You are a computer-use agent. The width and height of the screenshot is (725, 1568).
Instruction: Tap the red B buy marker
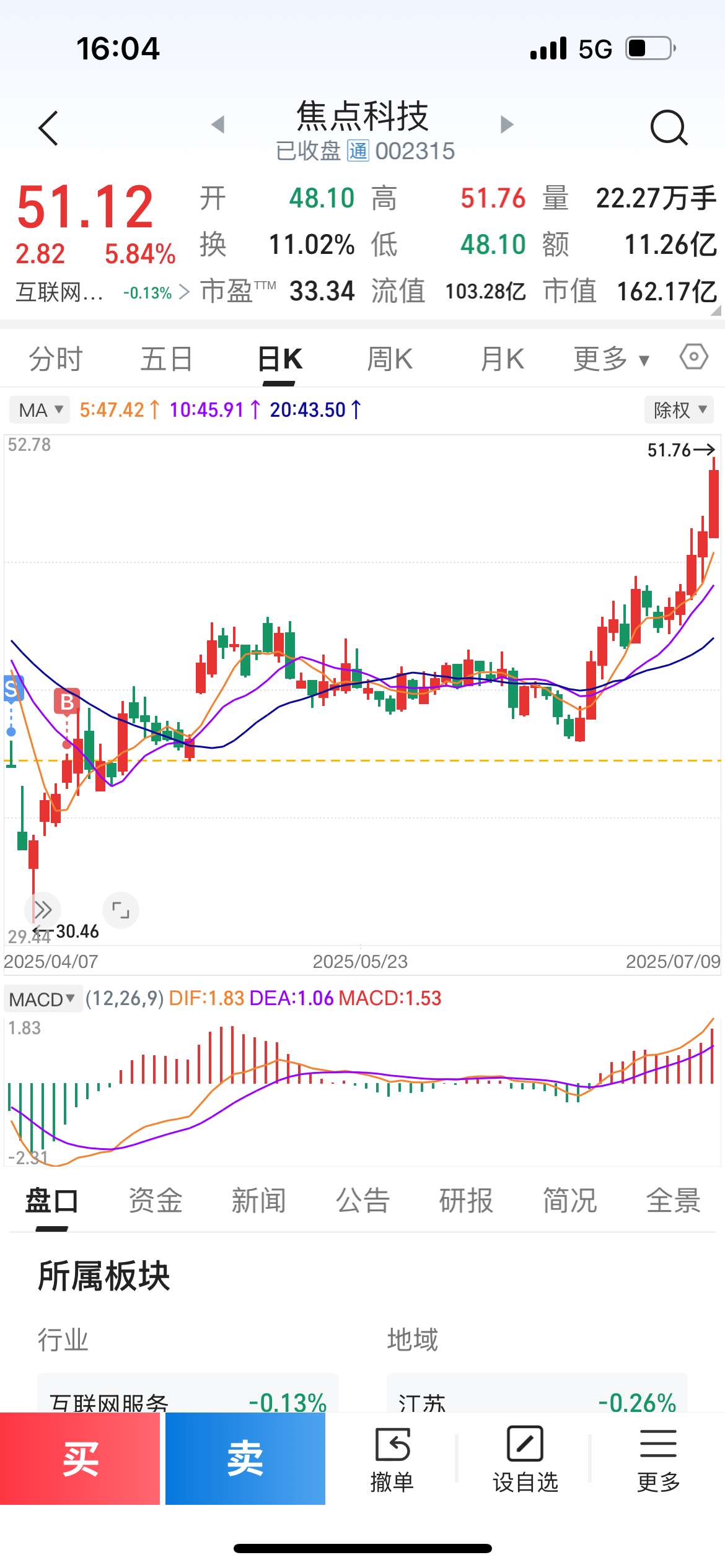click(x=67, y=701)
